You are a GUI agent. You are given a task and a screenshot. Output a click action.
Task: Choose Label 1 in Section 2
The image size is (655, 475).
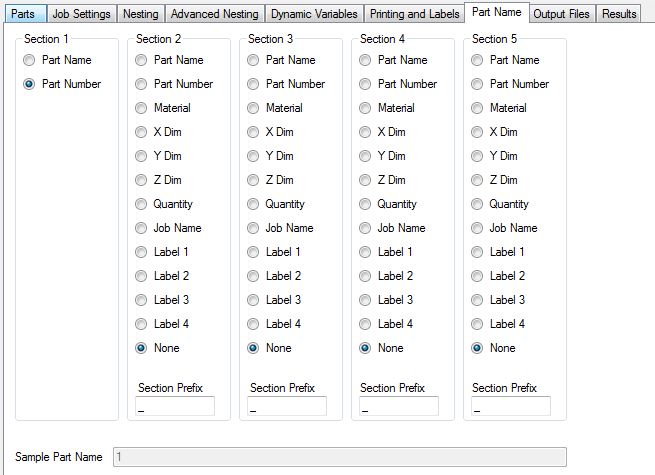coord(142,252)
